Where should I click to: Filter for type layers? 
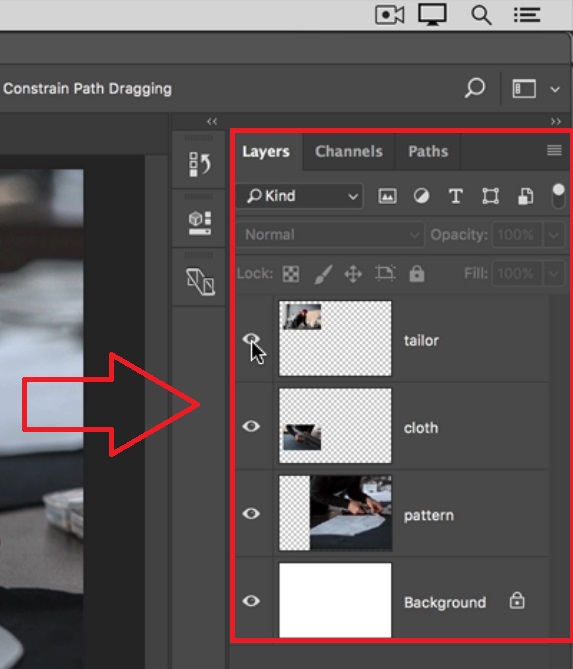[x=456, y=197]
